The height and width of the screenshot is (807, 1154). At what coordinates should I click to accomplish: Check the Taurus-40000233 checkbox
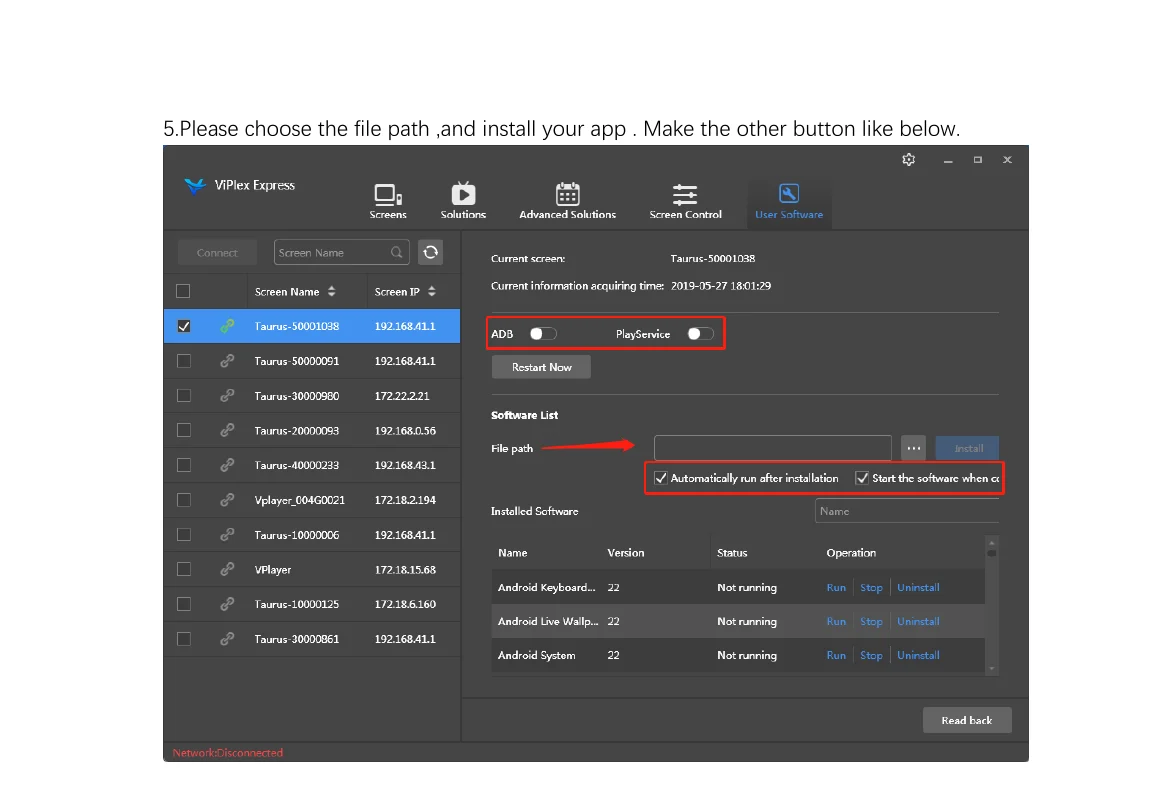tap(184, 465)
